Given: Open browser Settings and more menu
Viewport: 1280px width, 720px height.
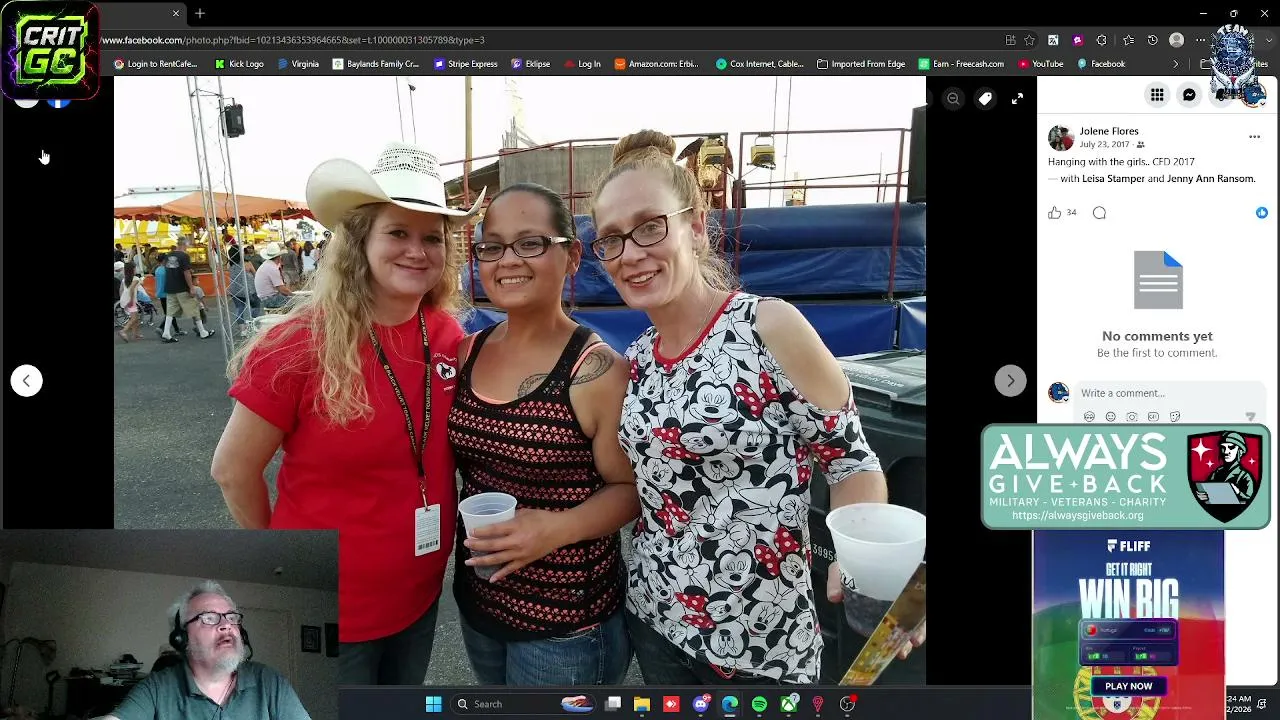Looking at the screenshot, I should pos(1201,40).
